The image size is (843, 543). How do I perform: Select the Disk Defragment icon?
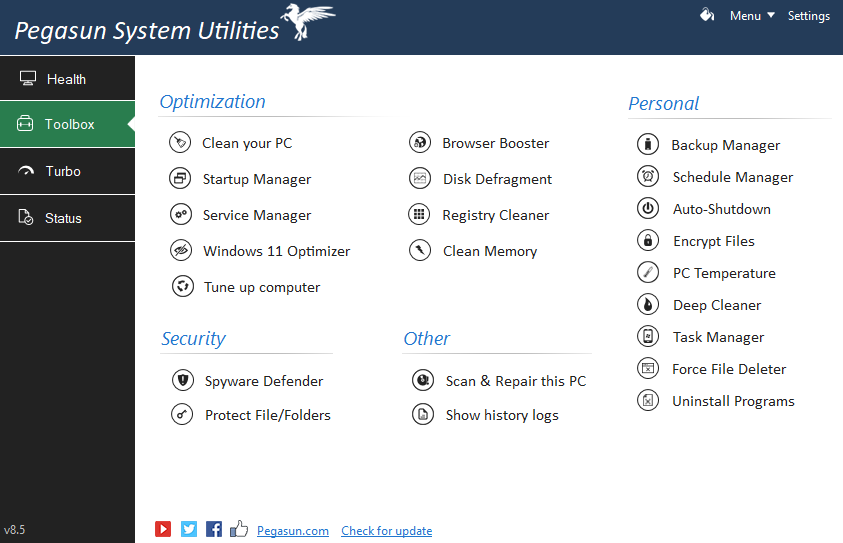420,179
